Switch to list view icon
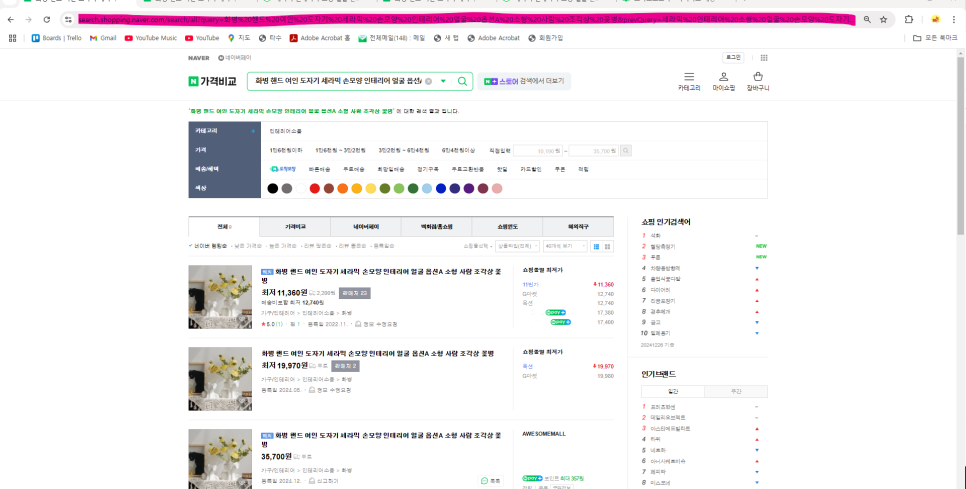The image size is (966, 489). (596, 246)
